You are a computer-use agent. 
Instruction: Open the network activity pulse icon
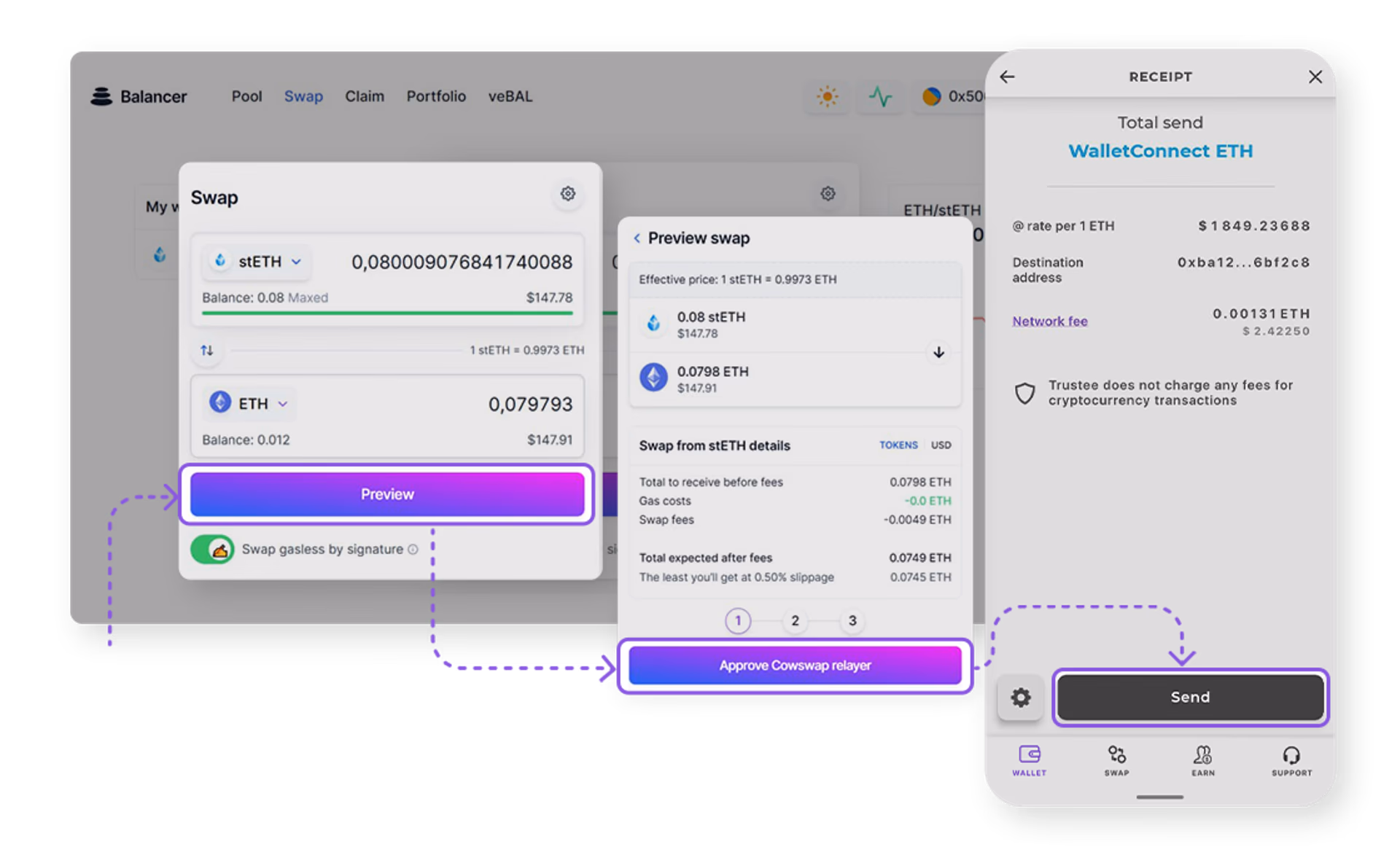[880, 96]
